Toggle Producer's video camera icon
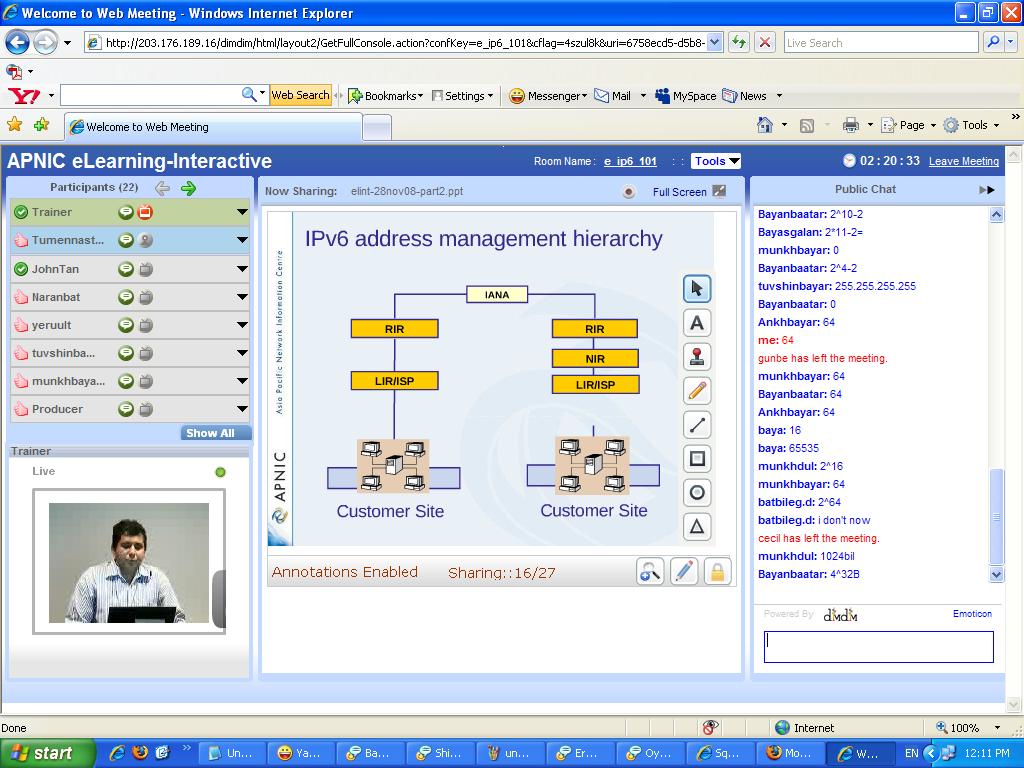The image size is (1024, 768). click(146, 409)
